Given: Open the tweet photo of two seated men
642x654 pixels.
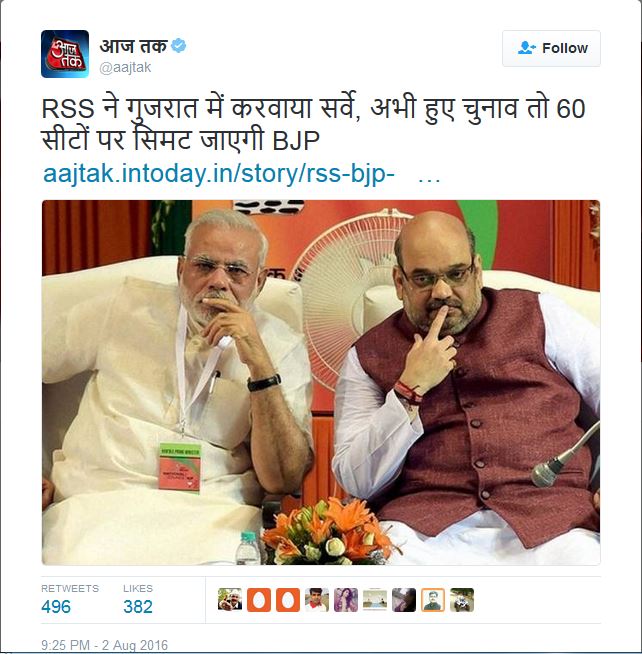Looking at the screenshot, I should [321, 382].
